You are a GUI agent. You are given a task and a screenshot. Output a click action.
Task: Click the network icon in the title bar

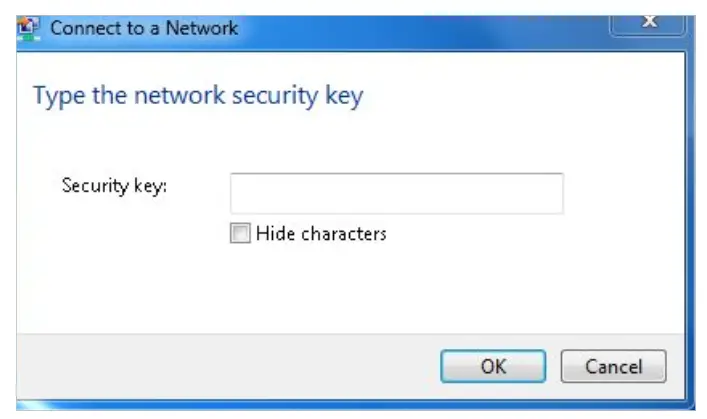[x=30, y=27]
